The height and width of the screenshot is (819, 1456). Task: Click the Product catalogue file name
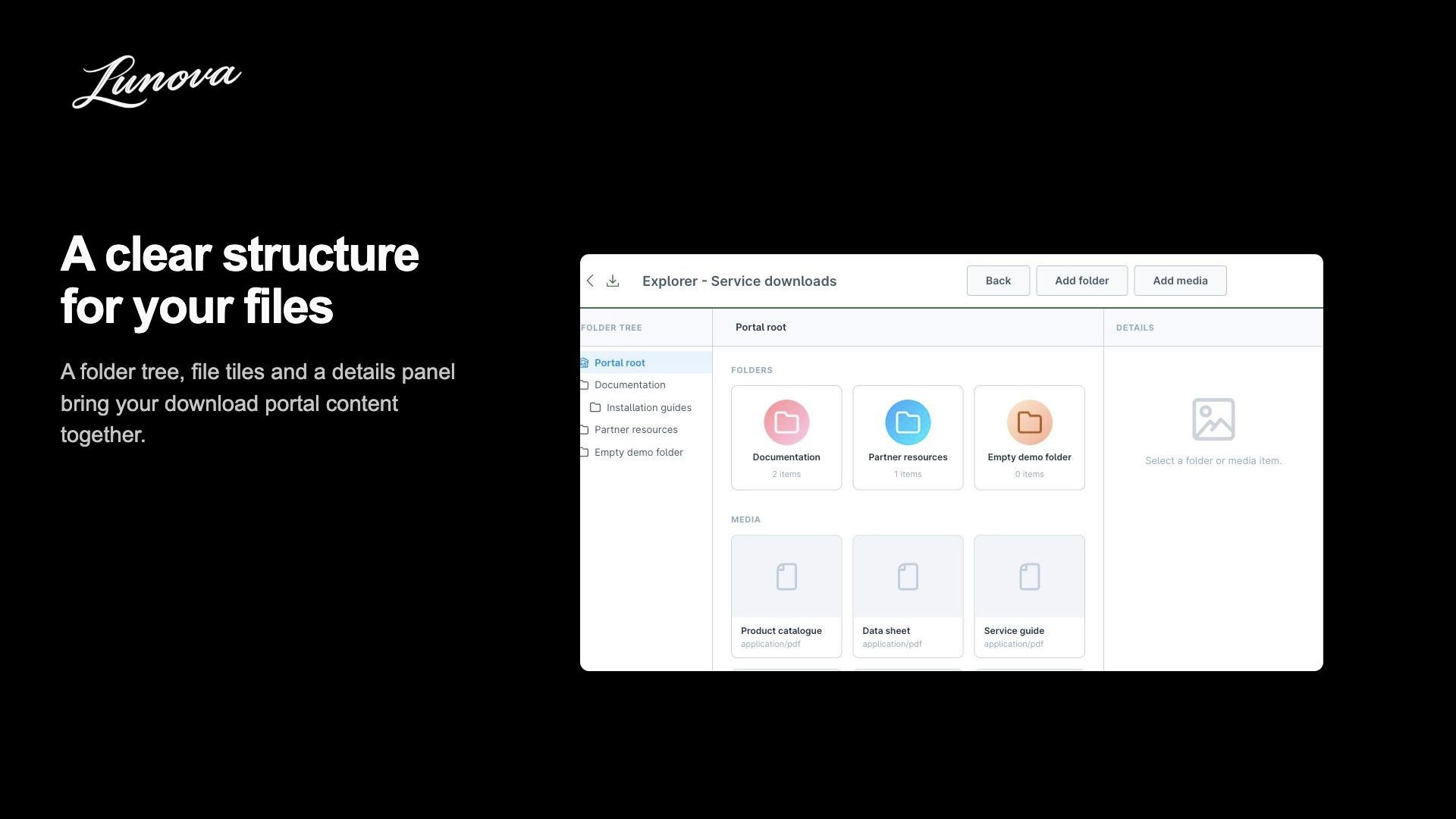point(781,631)
